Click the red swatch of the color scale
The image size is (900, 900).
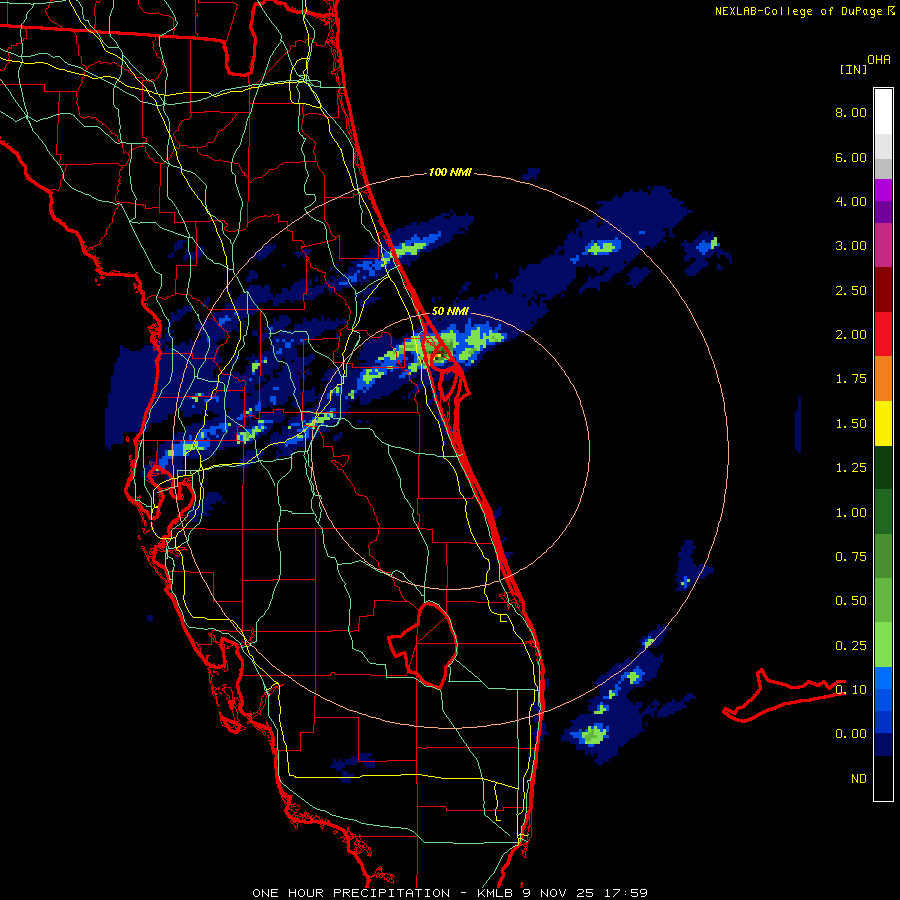pos(883,334)
